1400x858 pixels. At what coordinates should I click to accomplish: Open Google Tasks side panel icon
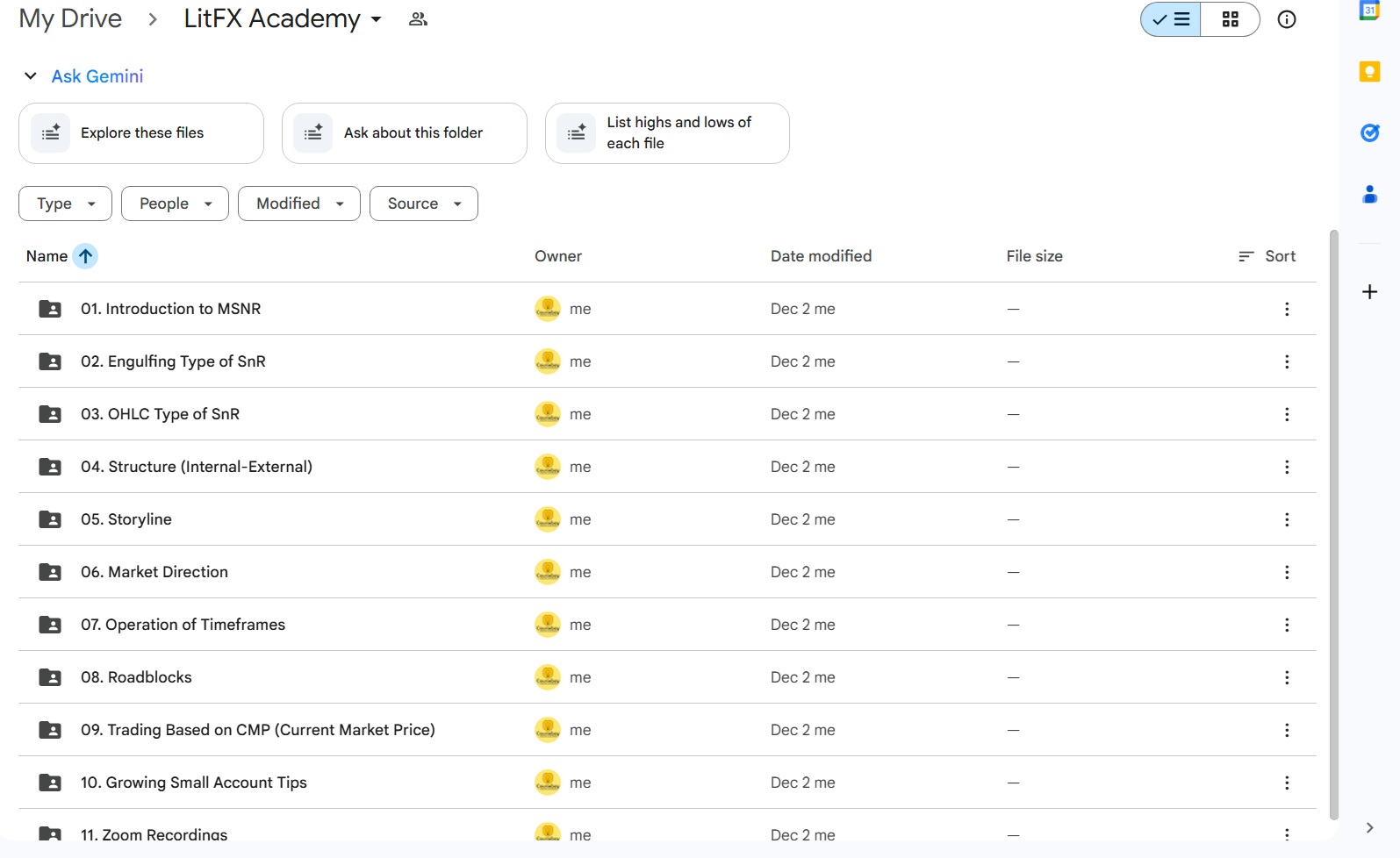(x=1369, y=133)
